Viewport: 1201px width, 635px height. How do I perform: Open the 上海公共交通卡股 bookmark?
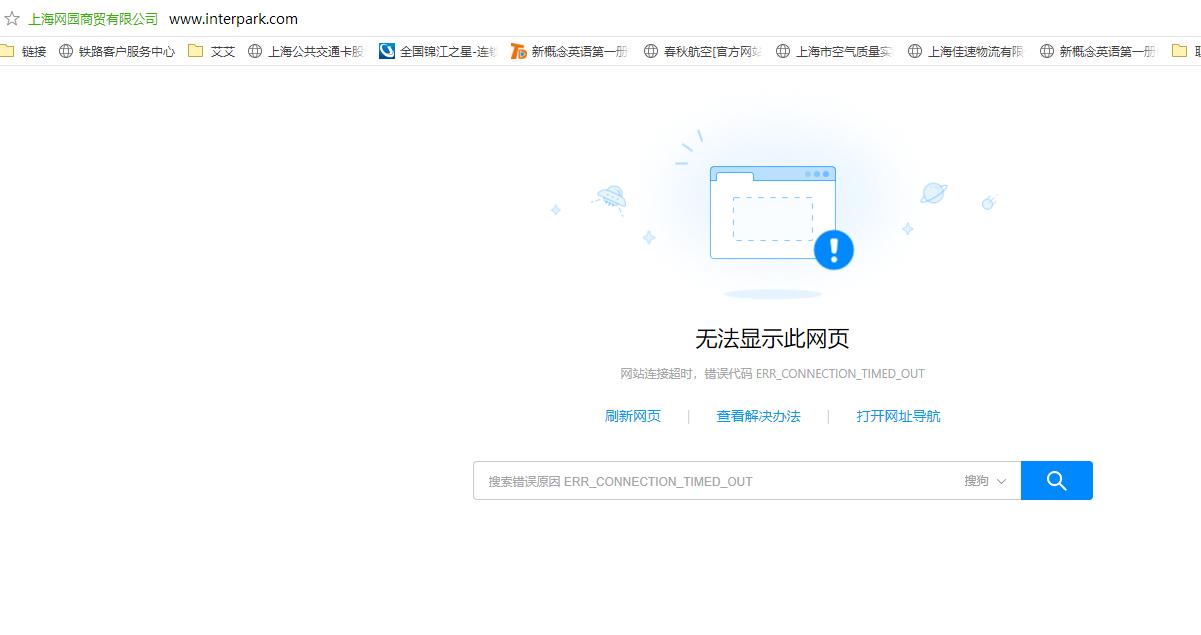tap(312, 50)
